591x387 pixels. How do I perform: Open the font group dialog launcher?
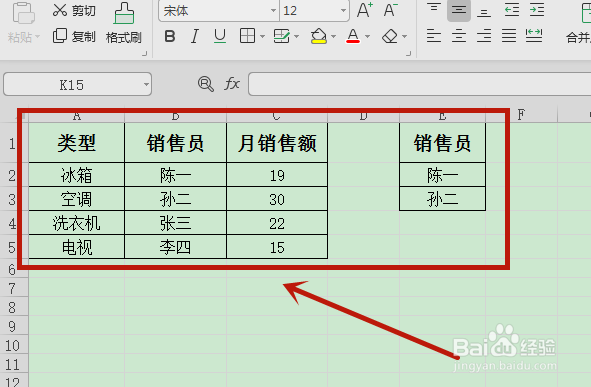(x=409, y=54)
